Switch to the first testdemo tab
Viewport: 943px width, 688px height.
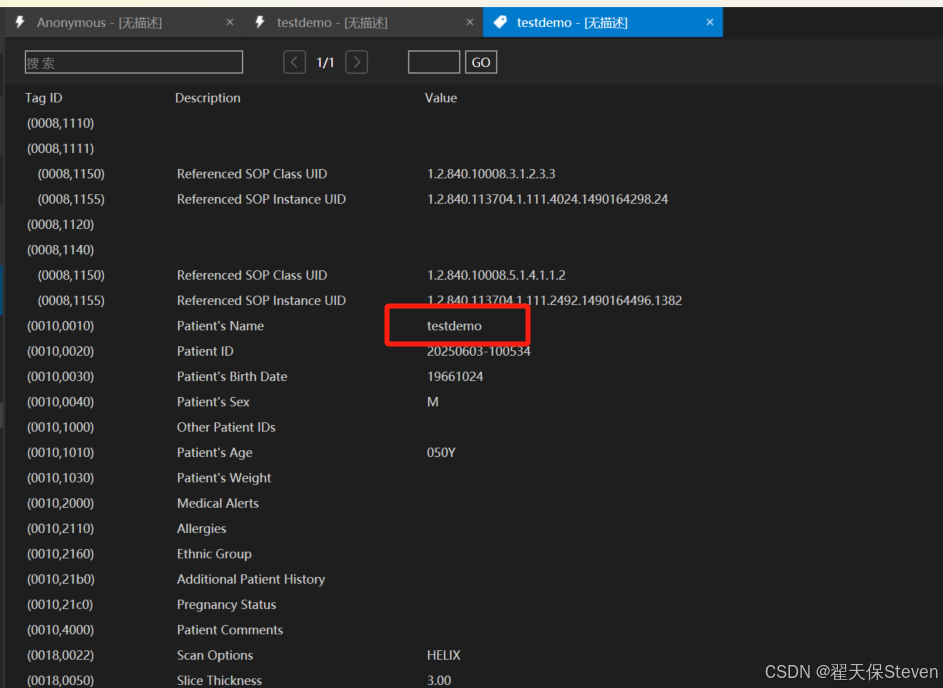pyautogui.click(x=350, y=21)
